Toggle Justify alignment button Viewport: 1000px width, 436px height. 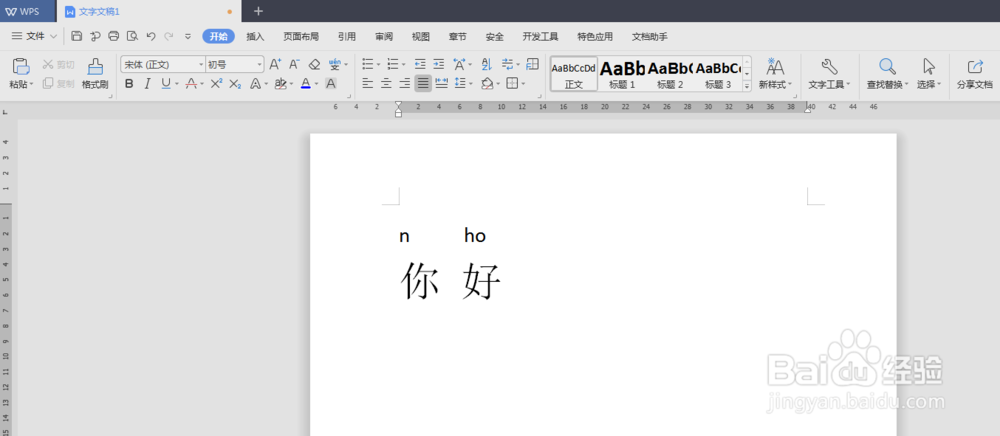[x=423, y=83]
